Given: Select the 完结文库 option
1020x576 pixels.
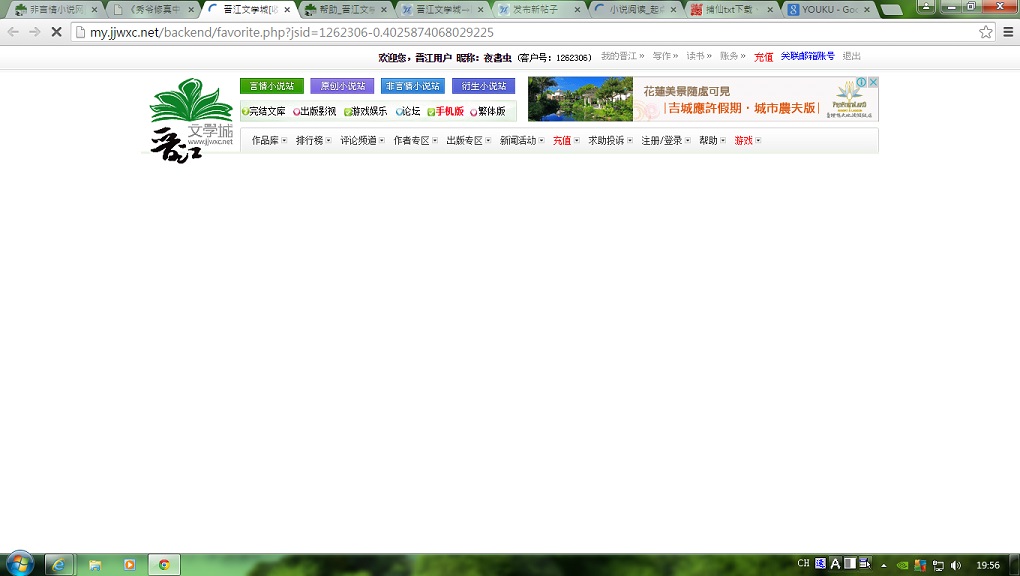Looking at the screenshot, I should tap(266, 112).
